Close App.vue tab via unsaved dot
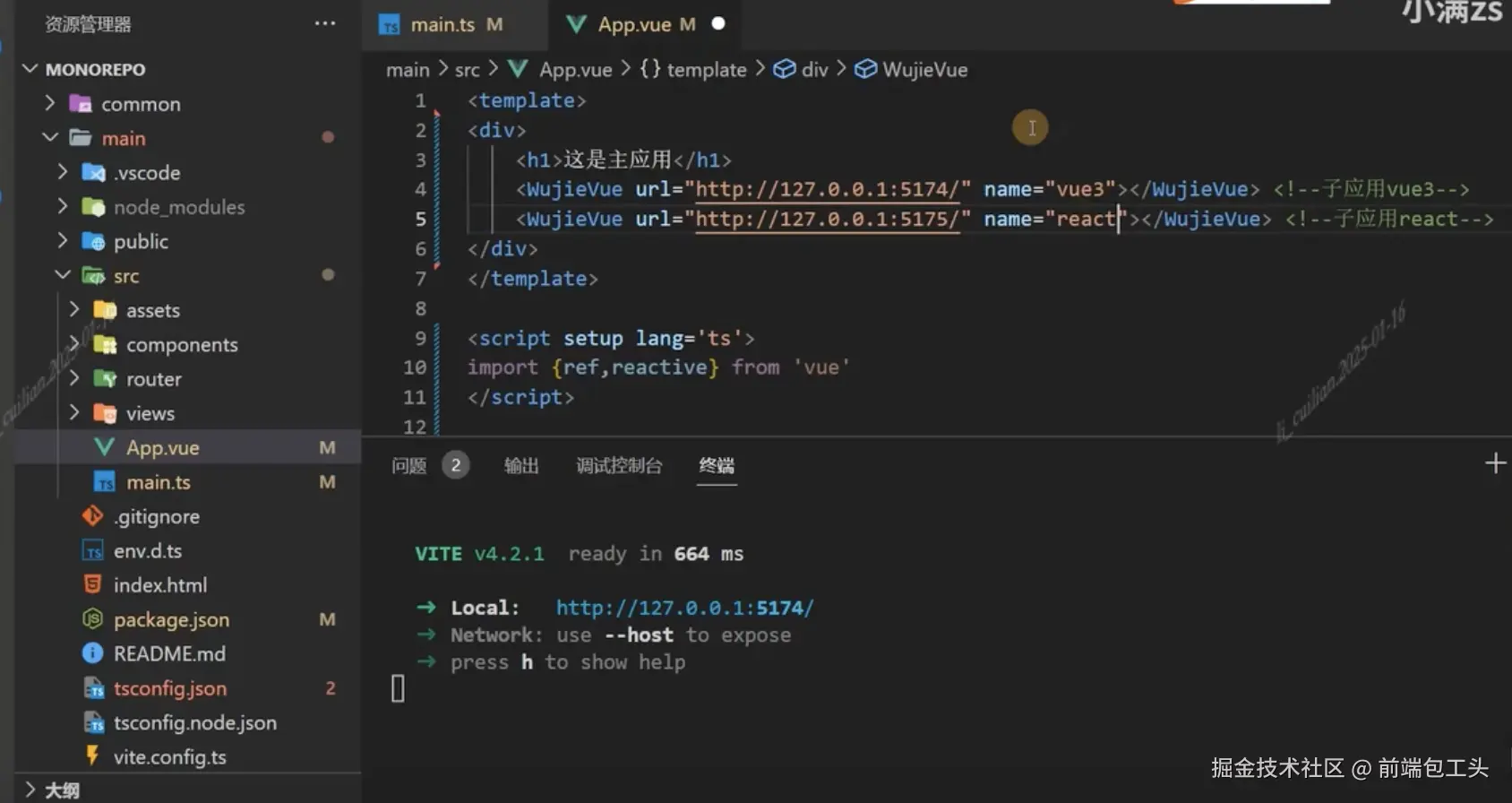Viewport: 1512px width, 803px height. [x=718, y=23]
